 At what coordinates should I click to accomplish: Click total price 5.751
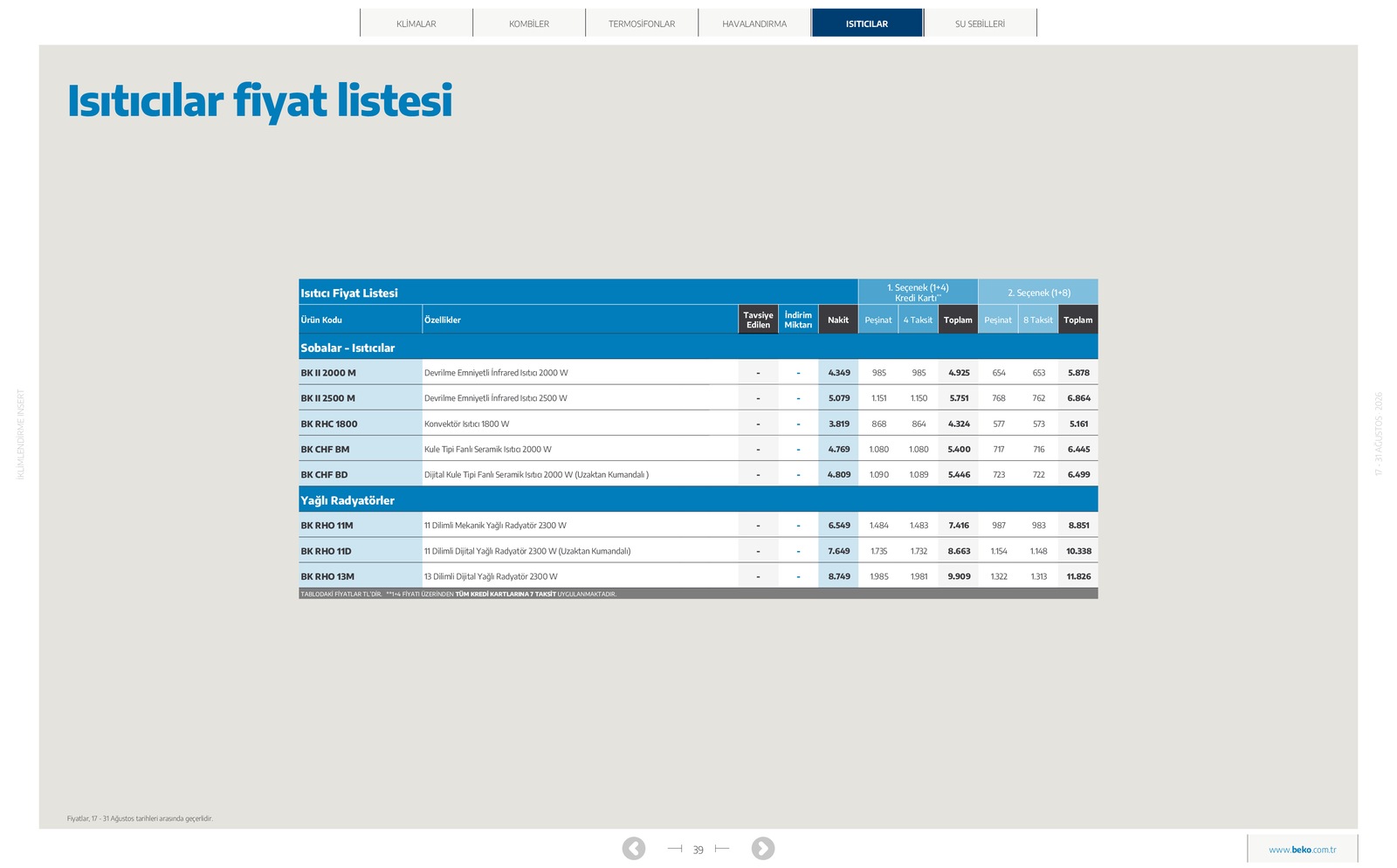960,398
